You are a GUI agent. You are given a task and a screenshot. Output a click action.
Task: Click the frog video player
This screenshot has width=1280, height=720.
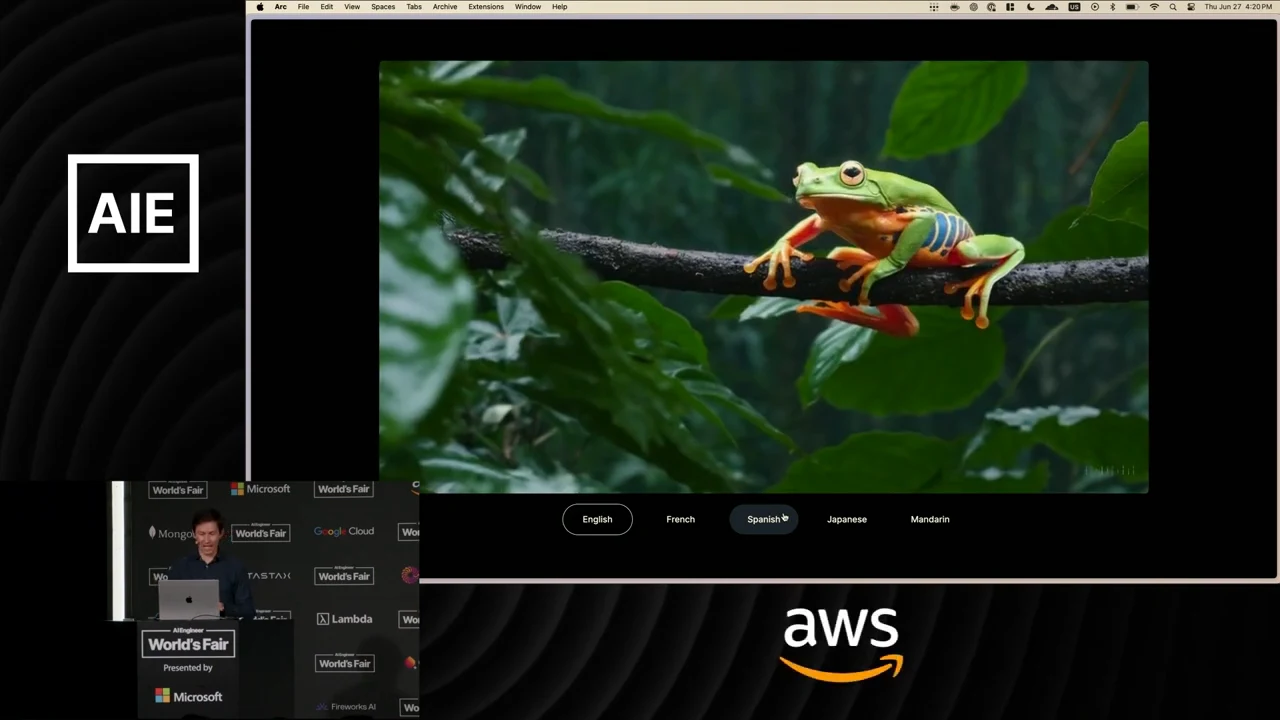[x=764, y=277]
